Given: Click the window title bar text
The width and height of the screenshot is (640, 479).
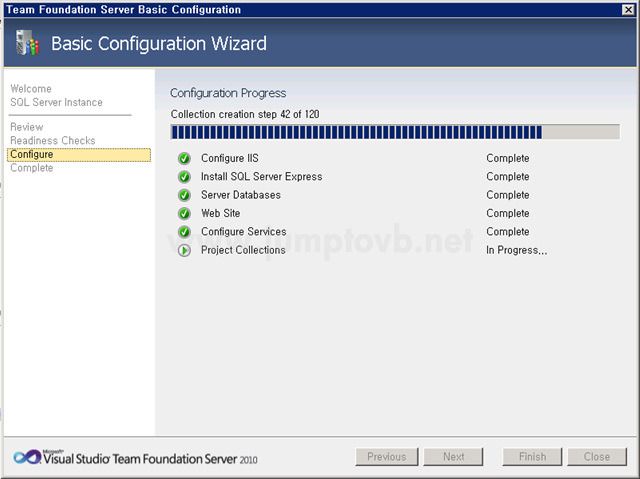Looking at the screenshot, I should tap(124, 9).
